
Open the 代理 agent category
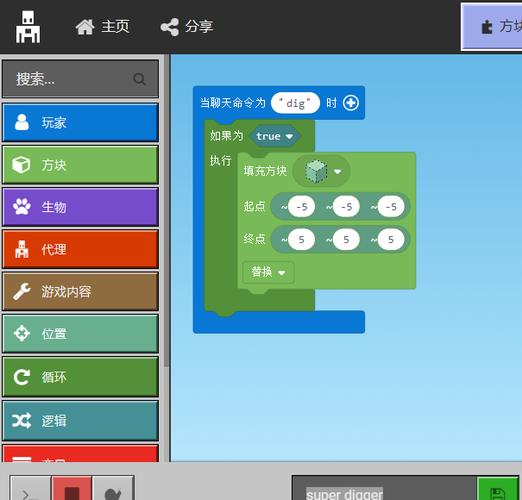pos(80,249)
